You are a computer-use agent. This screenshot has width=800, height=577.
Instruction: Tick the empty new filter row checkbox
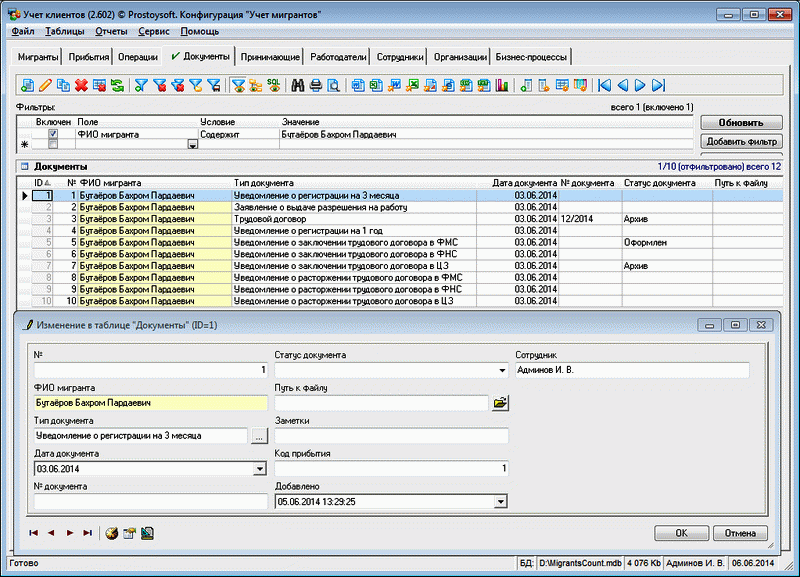coord(53,144)
